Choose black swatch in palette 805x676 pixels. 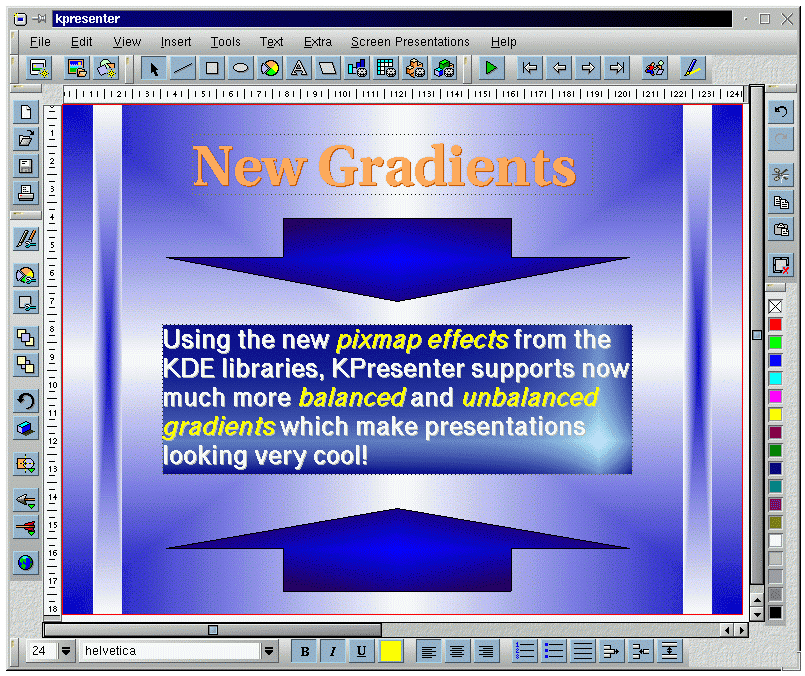tap(775, 612)
